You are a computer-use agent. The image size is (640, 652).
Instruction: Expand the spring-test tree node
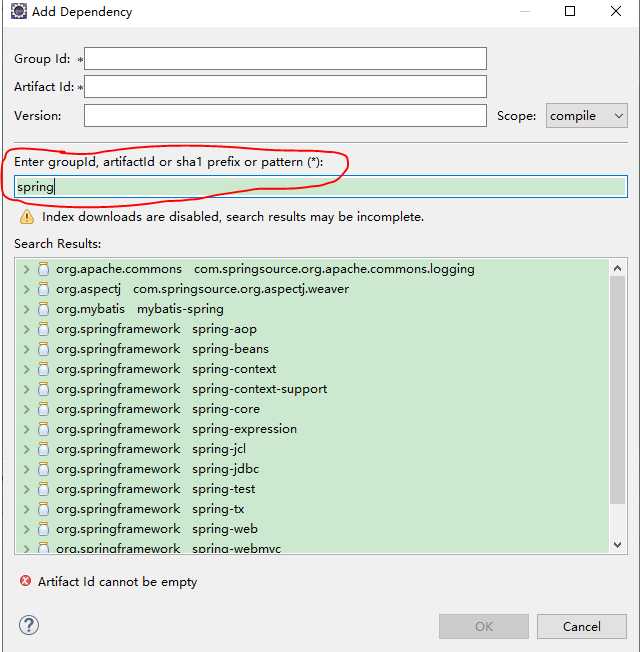click(x=27, y=489)
